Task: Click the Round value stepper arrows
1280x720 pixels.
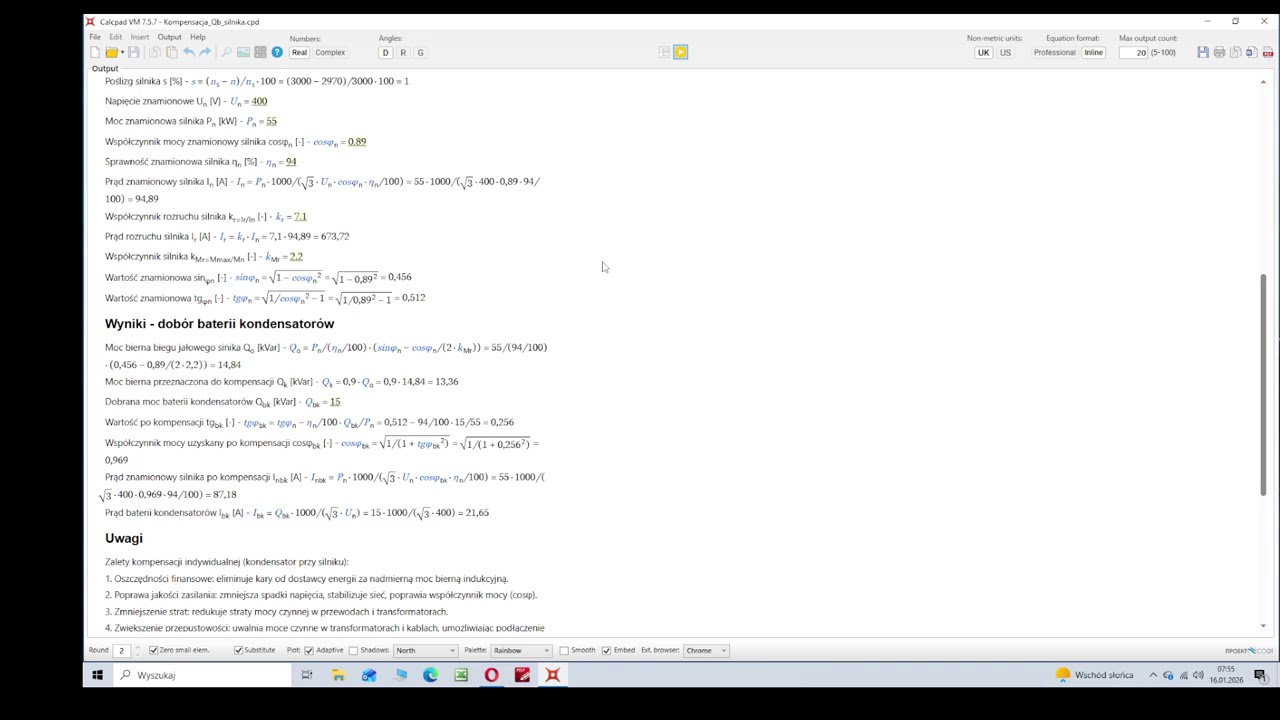Action: (137, 650)
